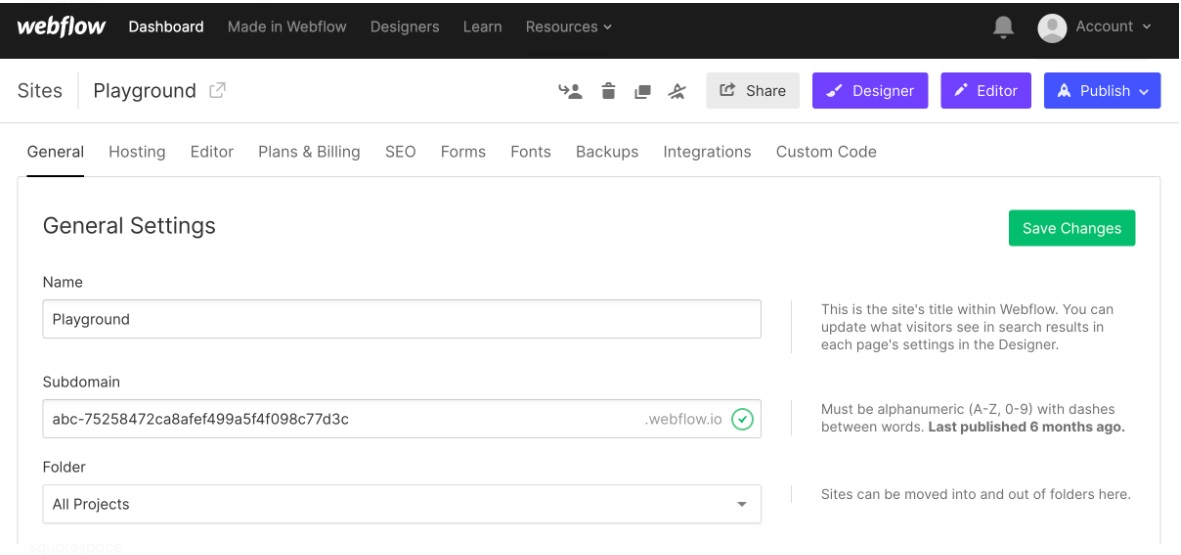The width and height of the screenshot is (1181, 555).
Task: Open the Resources dropdown
Action: (568, 27)
